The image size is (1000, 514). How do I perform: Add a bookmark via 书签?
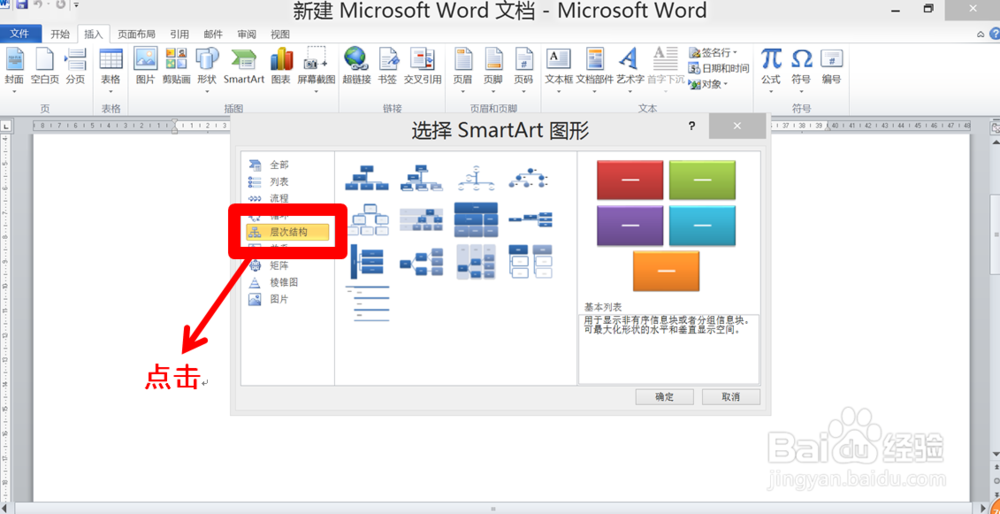[387, 67]
